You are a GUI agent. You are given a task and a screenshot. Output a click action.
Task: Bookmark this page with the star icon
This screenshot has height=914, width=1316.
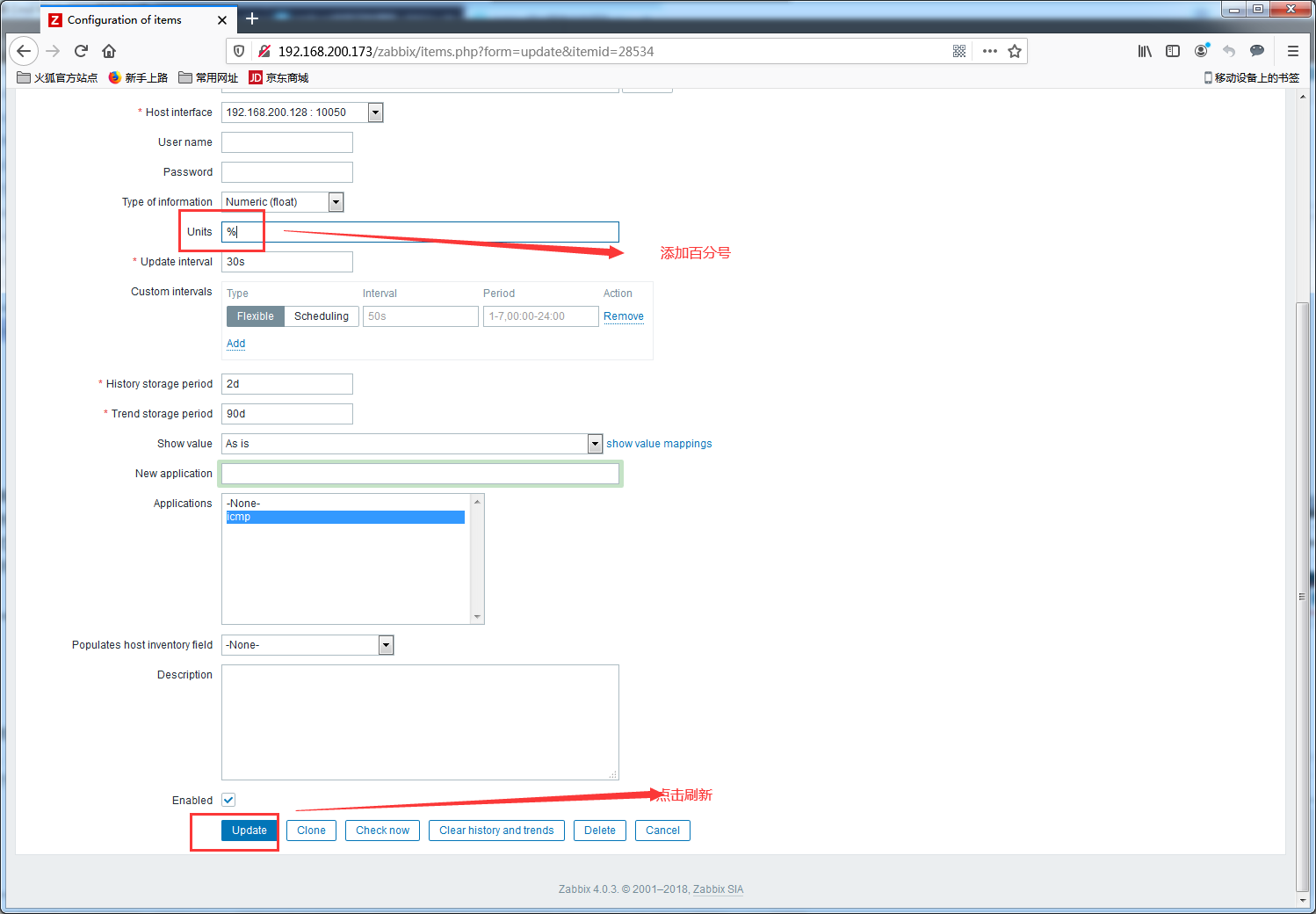pos(1015,51)
